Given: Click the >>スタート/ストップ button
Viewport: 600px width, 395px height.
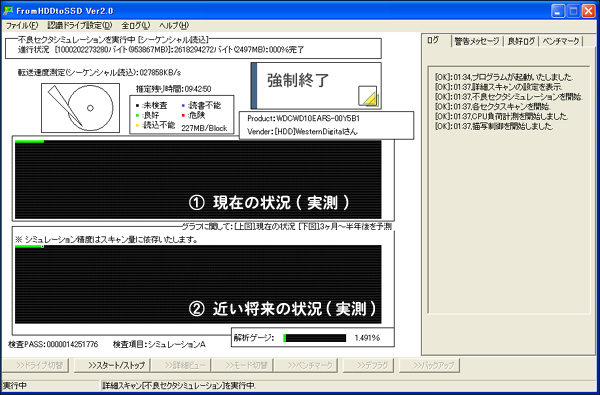Looking at the screenshot, I should pyautogui.click(x=112, y=366).
